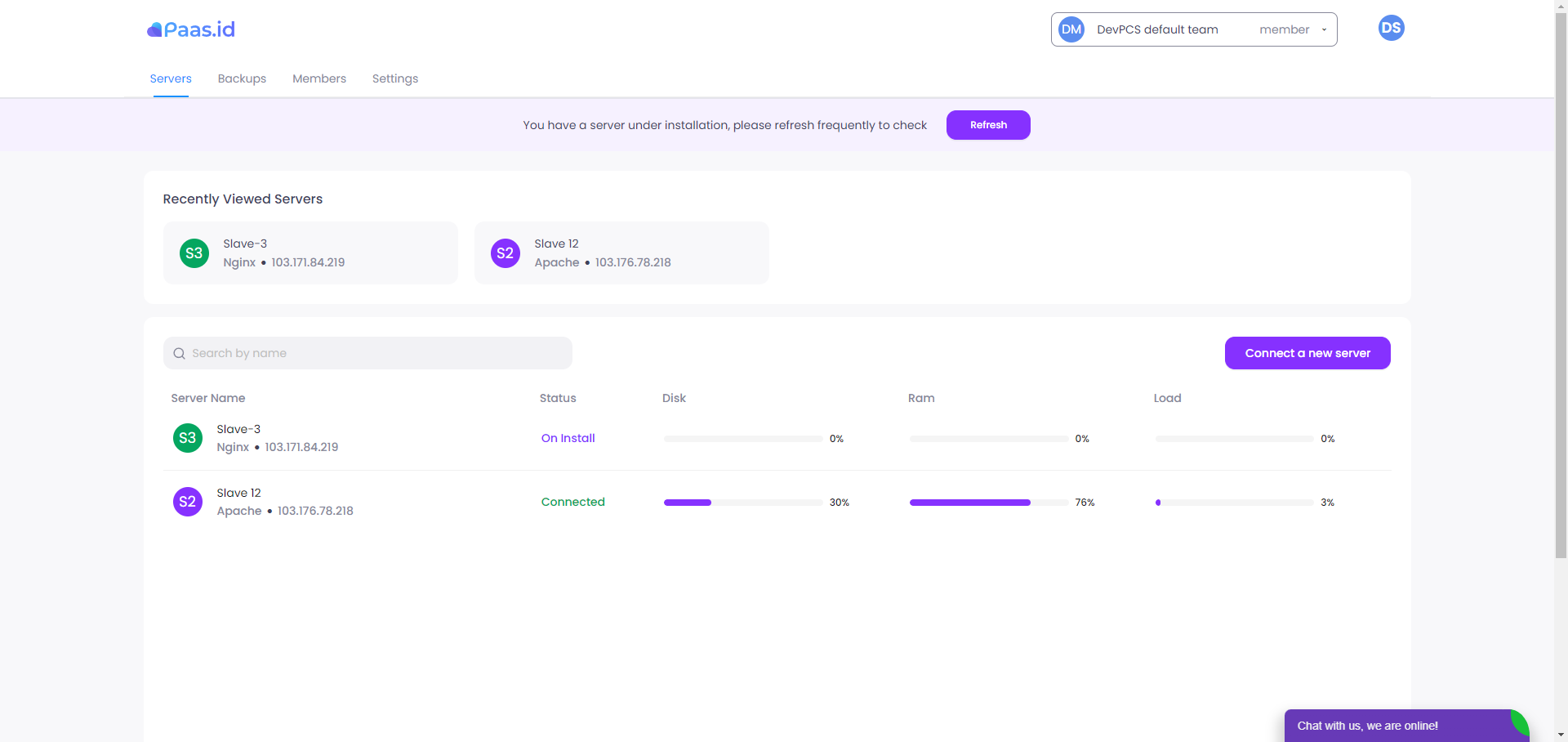Open the Chat with us widget
This screenshot has height=742, width=1568.
point(1405,726)
